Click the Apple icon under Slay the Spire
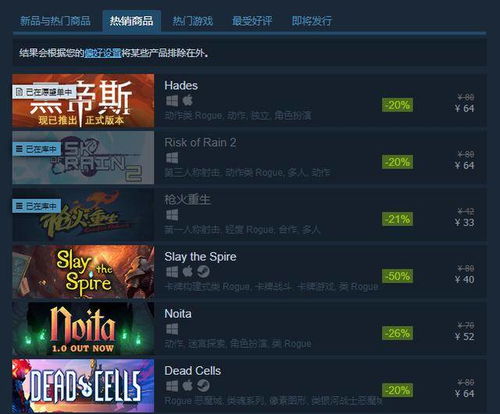Screen dimensions: 500x414 click(188, 271)
